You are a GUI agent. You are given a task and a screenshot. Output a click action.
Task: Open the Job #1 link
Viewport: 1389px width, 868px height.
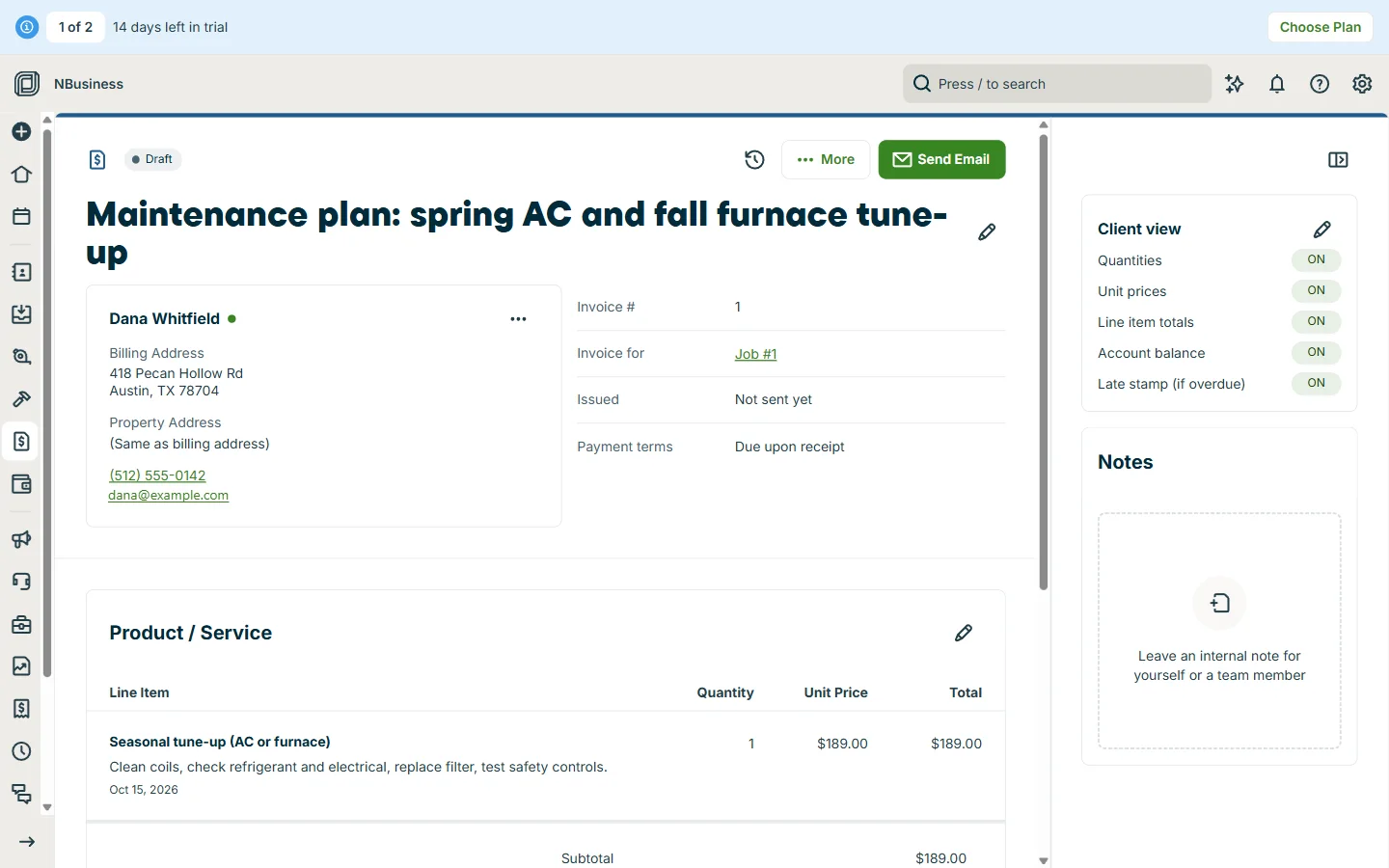pos(755,354)
